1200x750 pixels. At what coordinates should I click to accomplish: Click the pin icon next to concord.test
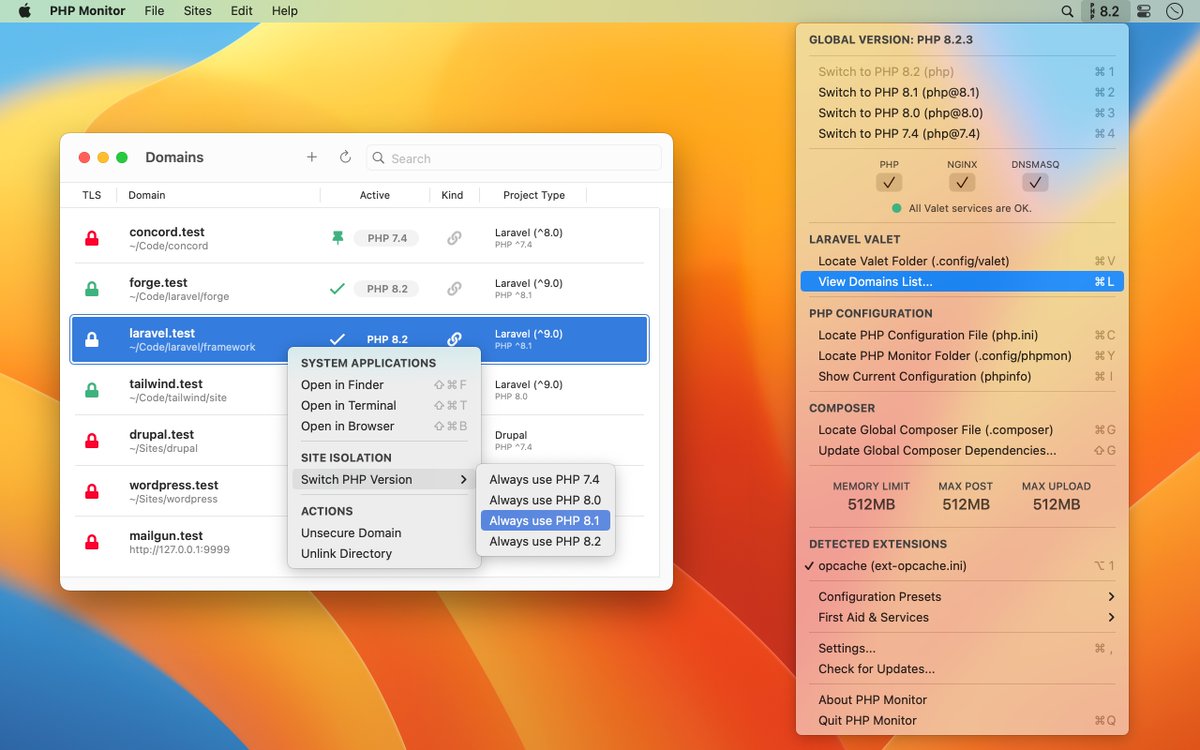[337, 238]
